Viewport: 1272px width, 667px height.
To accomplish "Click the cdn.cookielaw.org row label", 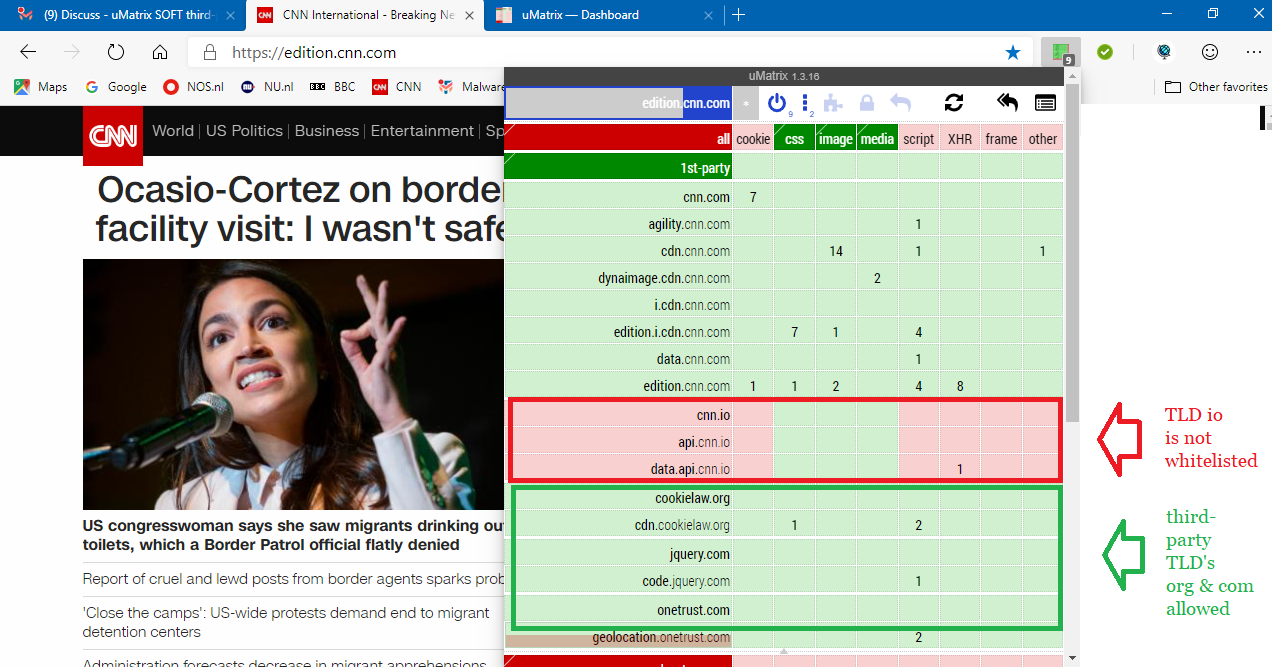I will [618, 525].
